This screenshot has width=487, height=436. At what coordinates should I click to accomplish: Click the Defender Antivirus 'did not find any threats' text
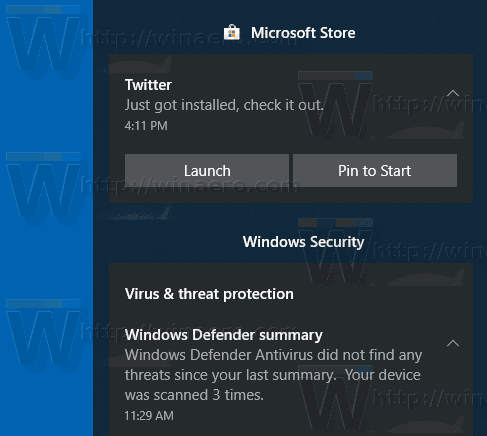click(273, 365)
